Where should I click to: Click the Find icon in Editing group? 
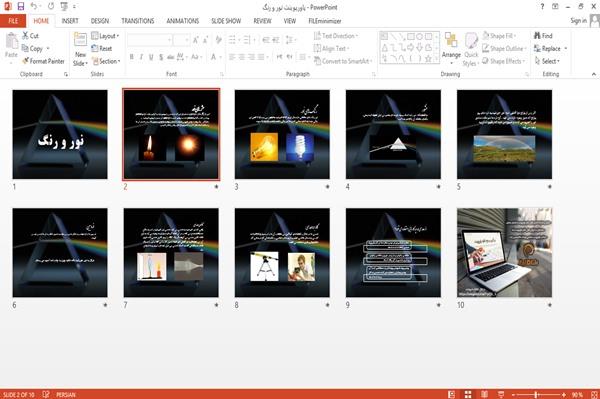click(x=537, y=36)
